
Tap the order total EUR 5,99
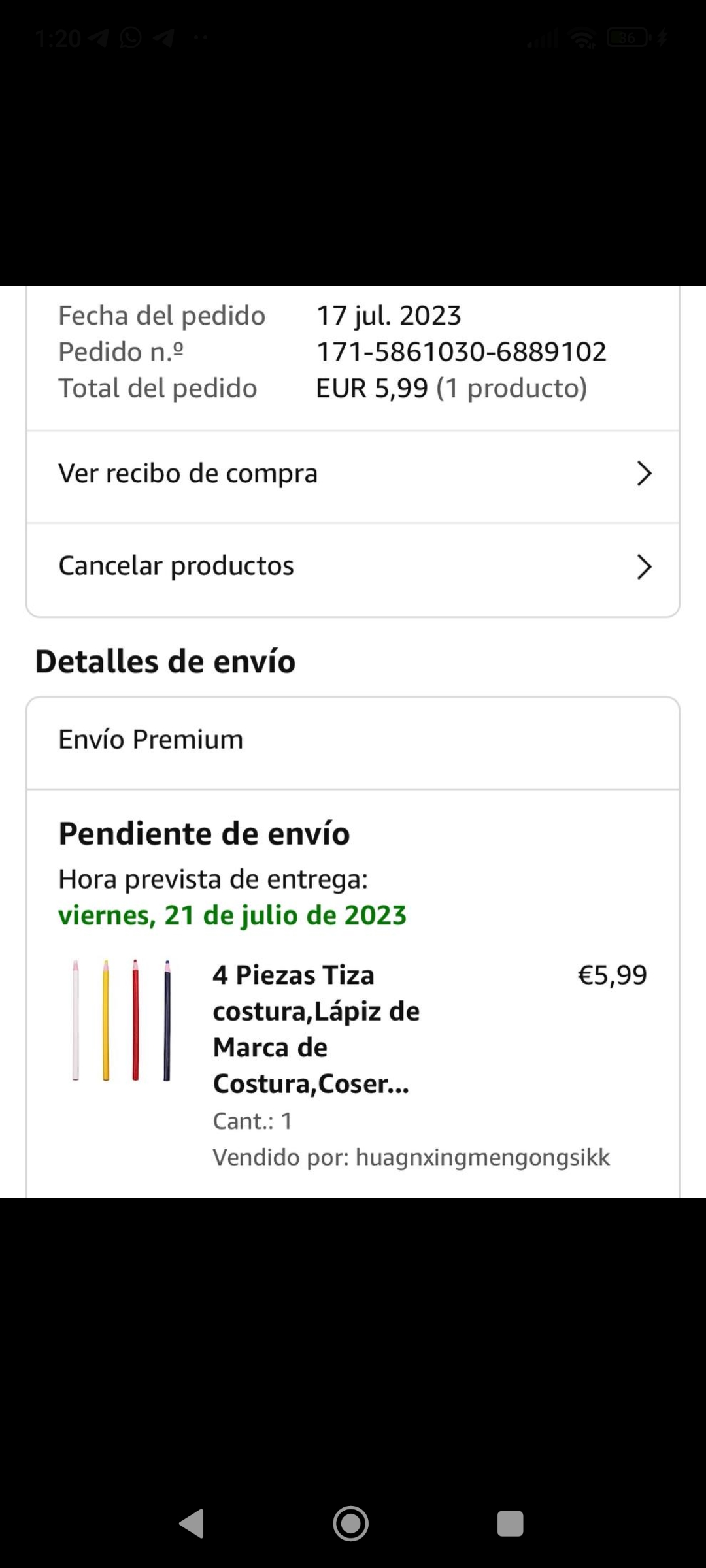[372, 388]
